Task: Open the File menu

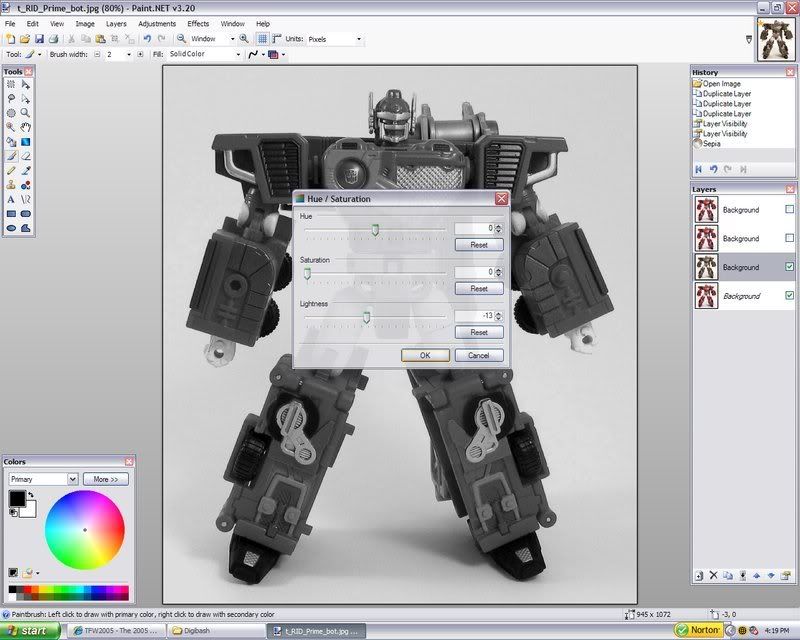Action: pos(10,23)
